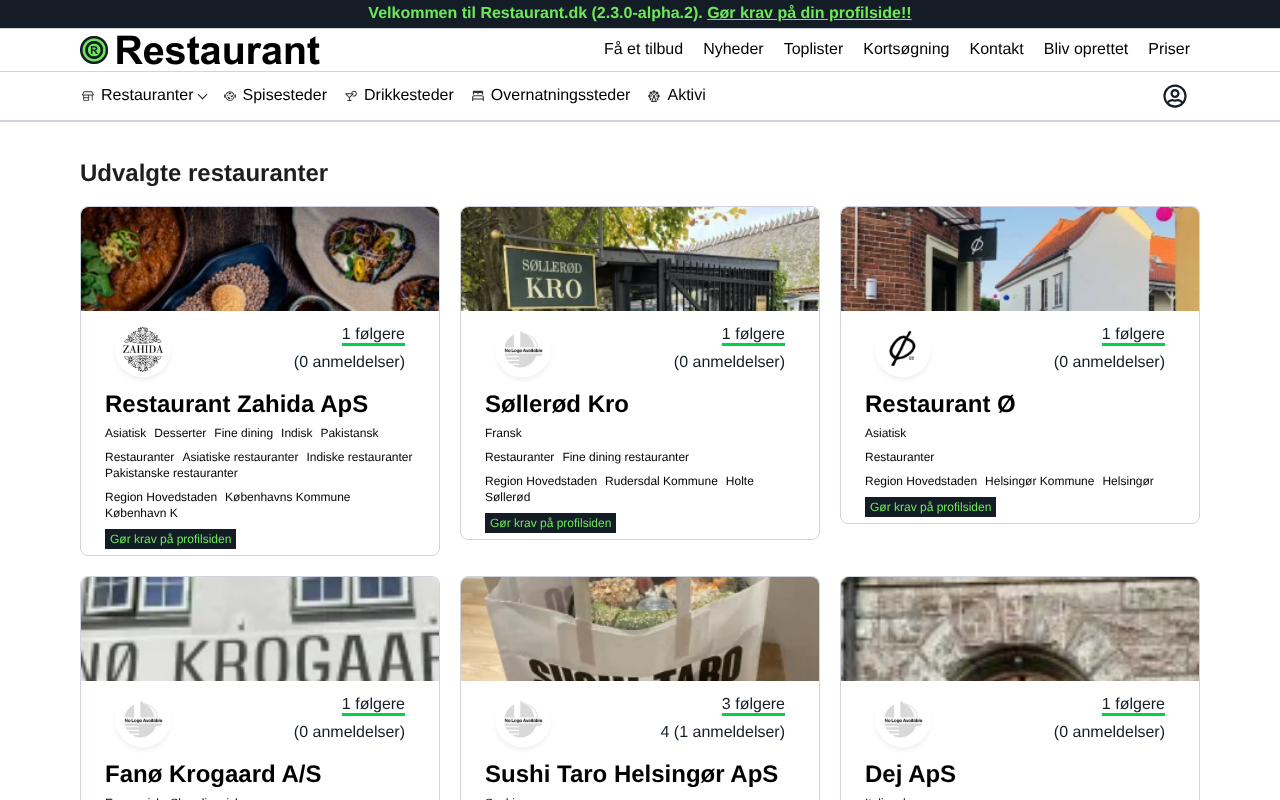Image resolution: width=1280 pixels, height=800 pixels.
Task: Open the Overnatningssteder menu item
Action: coord(560,95)
